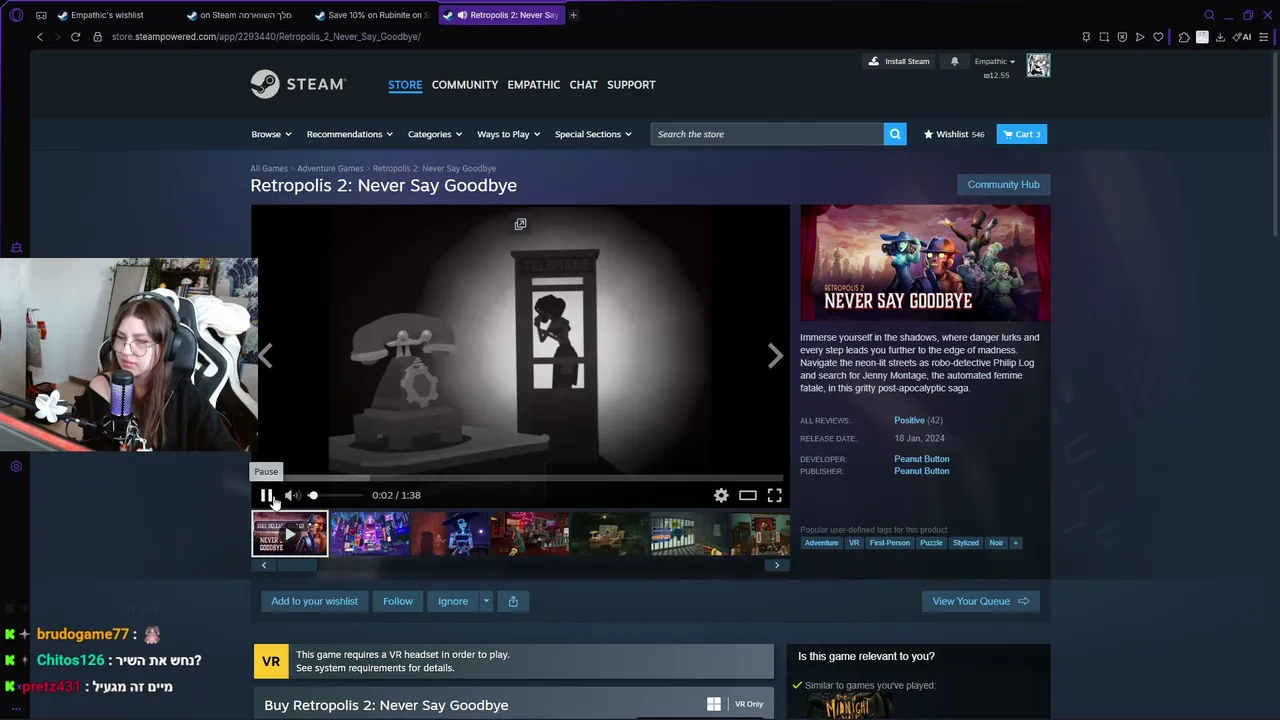Enter fullscreen on the trailer
Screen dimensions: 1280x720
coord(774,495)
